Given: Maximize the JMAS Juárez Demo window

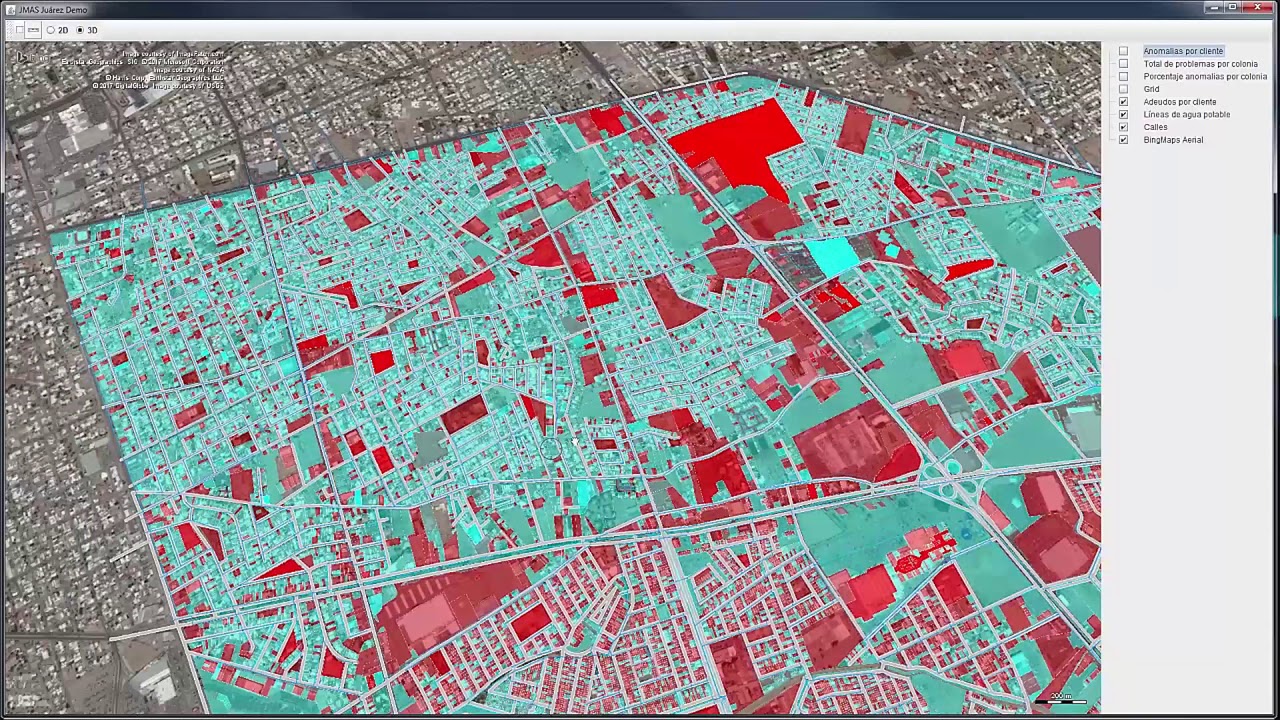Looking at the screenshot, I should (1233, 8).
